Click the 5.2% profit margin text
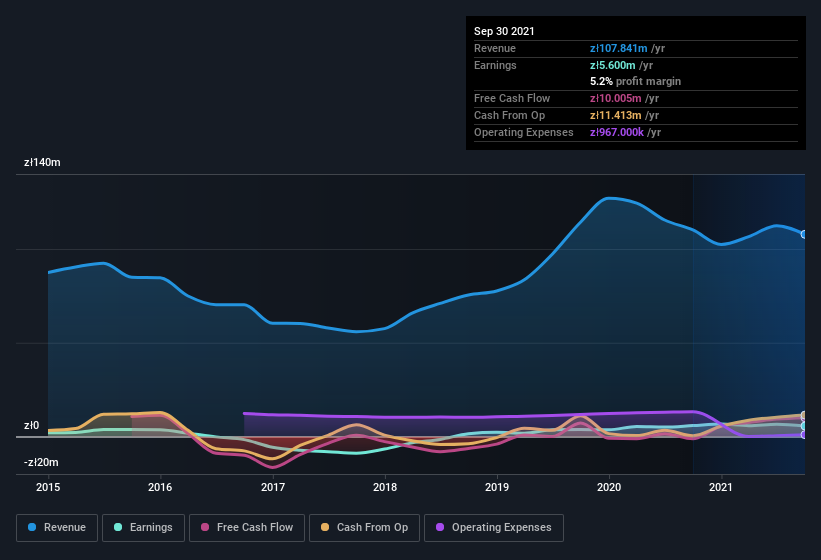821x560 pixels. 636,82
